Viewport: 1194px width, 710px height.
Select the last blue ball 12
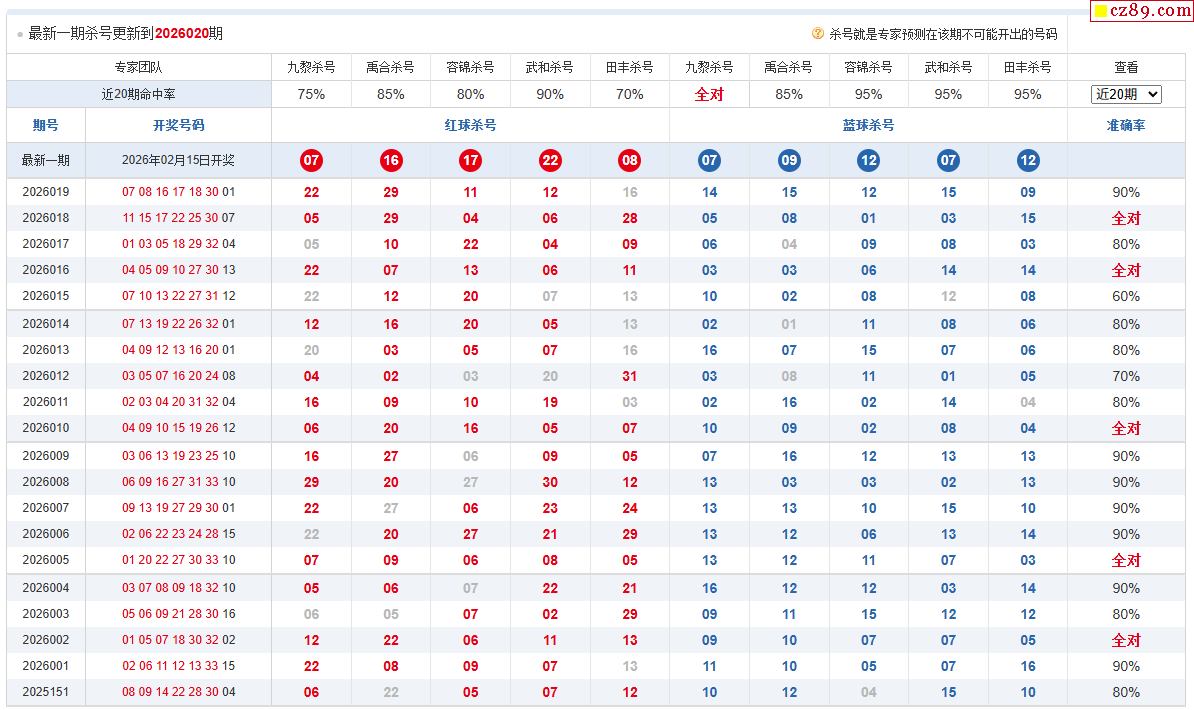(1028, 160)
